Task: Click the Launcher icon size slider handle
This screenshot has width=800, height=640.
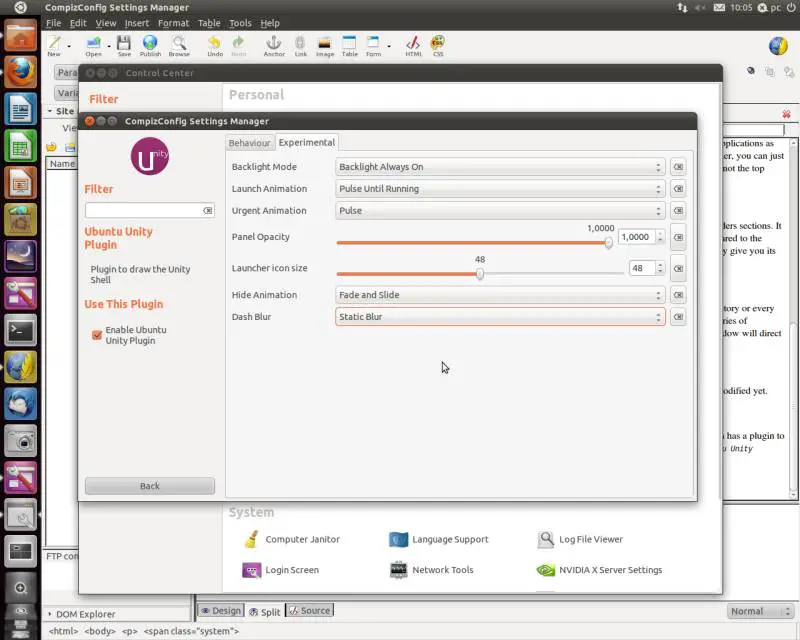Action: coord(480,274)
